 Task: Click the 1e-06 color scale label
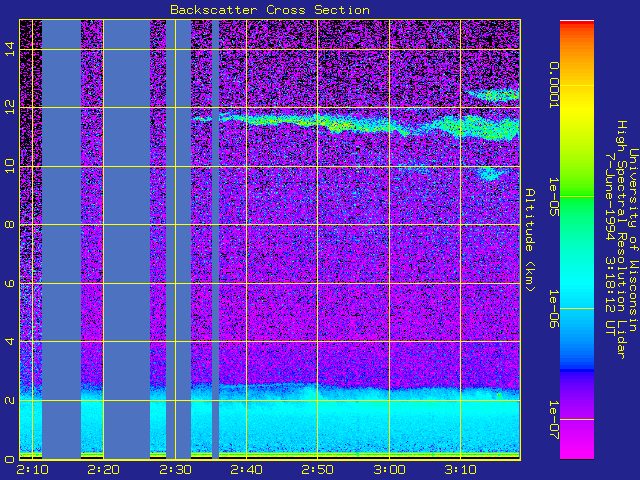pyautogui.click(x=553, y=309)
